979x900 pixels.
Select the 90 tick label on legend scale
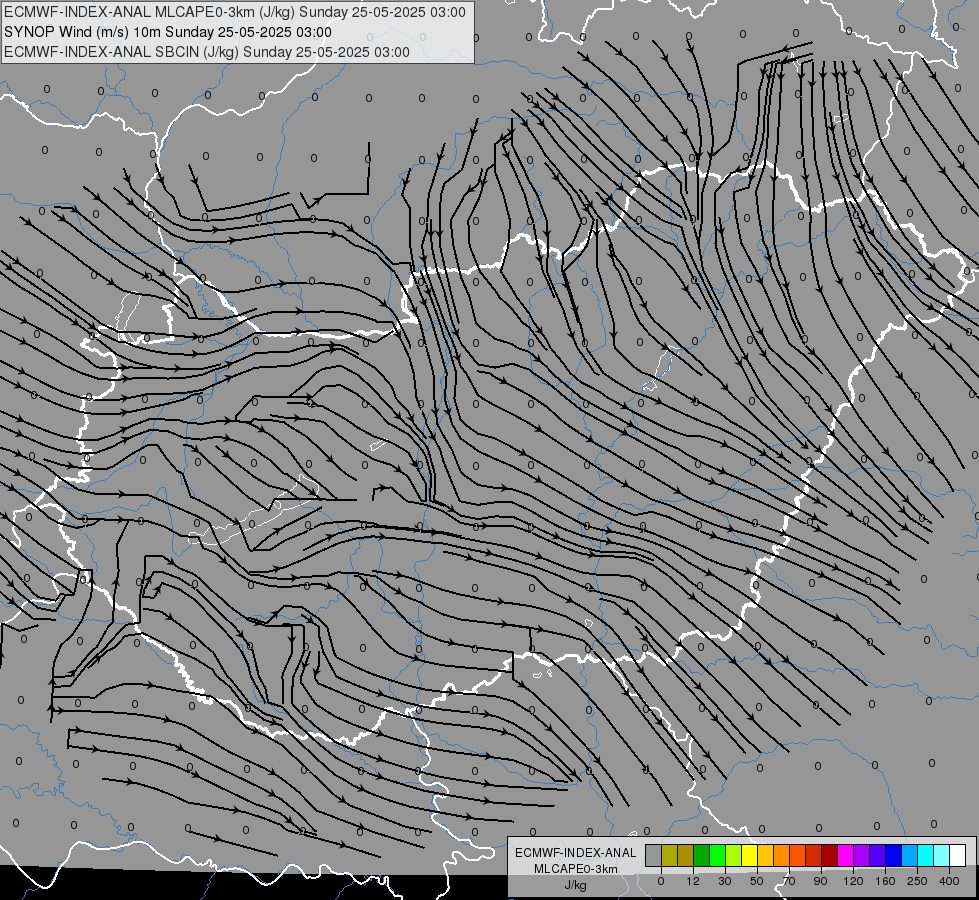(820, 881)
